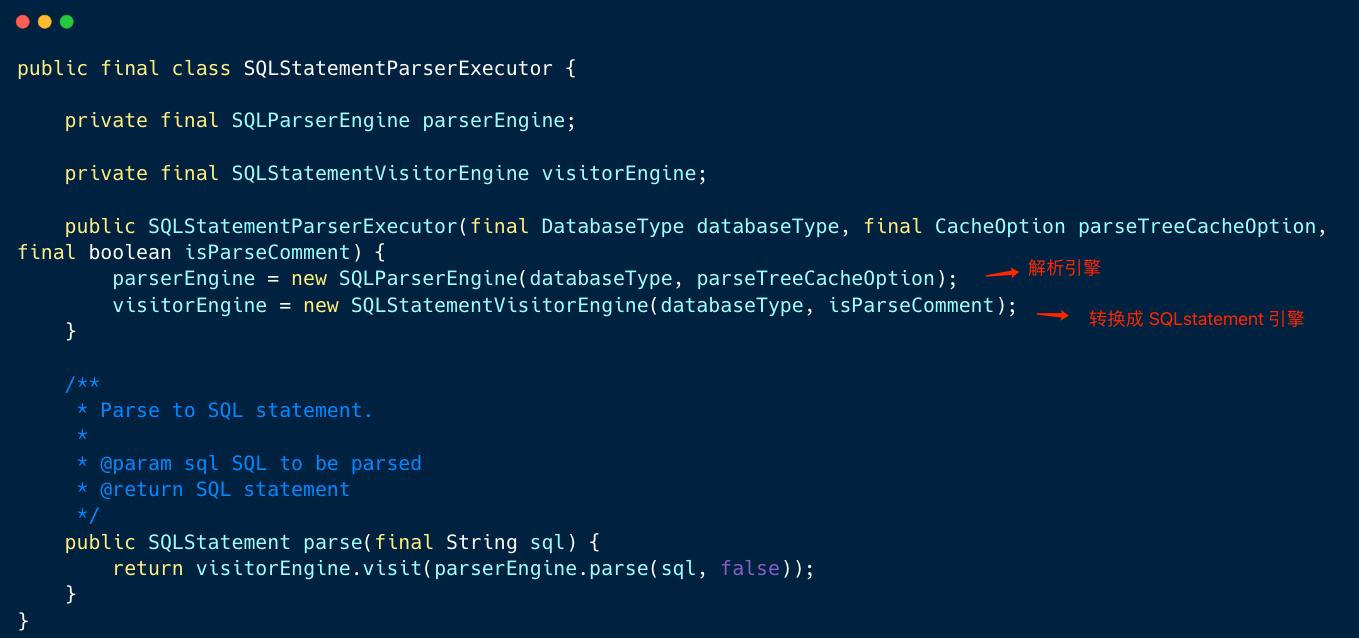Screen dimensions: 1359x638
Task: Click the purple false keyword
Action: pos(750,568)
